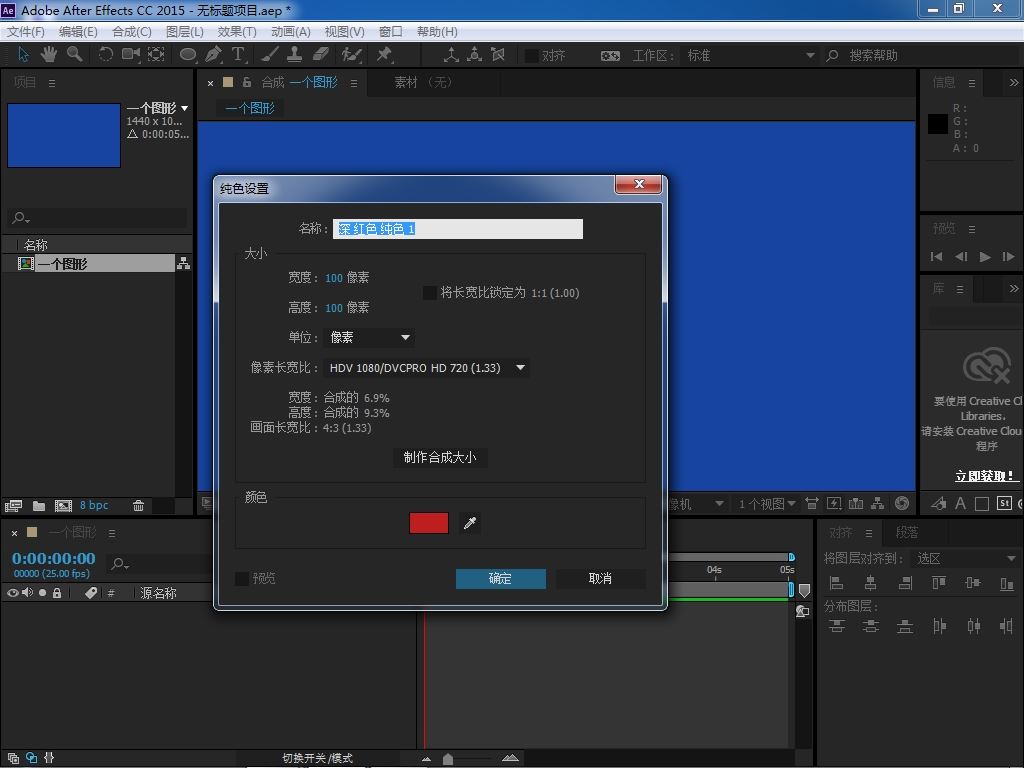Select the Ellipse shape tool

click(187, 55)
